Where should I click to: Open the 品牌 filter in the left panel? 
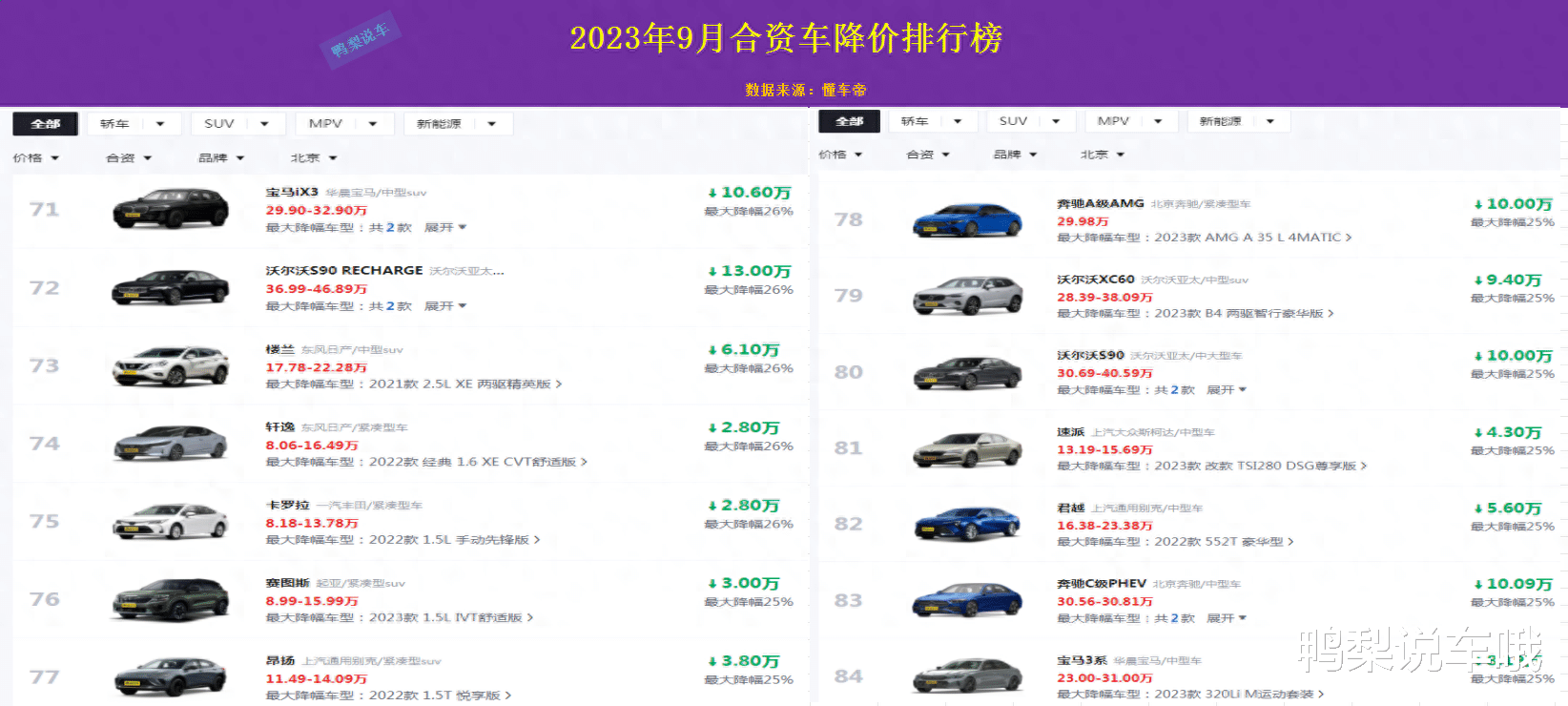pyautogui.click(x=221, y=158)
